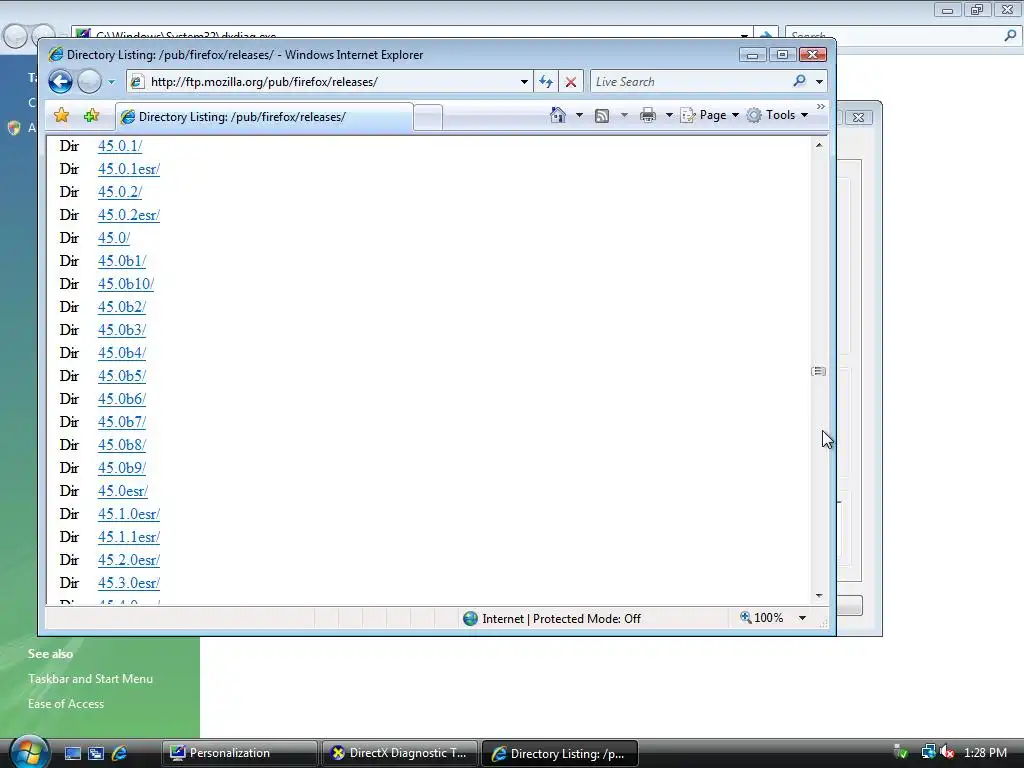Open the search provider options dropdown

click(820, 82)
